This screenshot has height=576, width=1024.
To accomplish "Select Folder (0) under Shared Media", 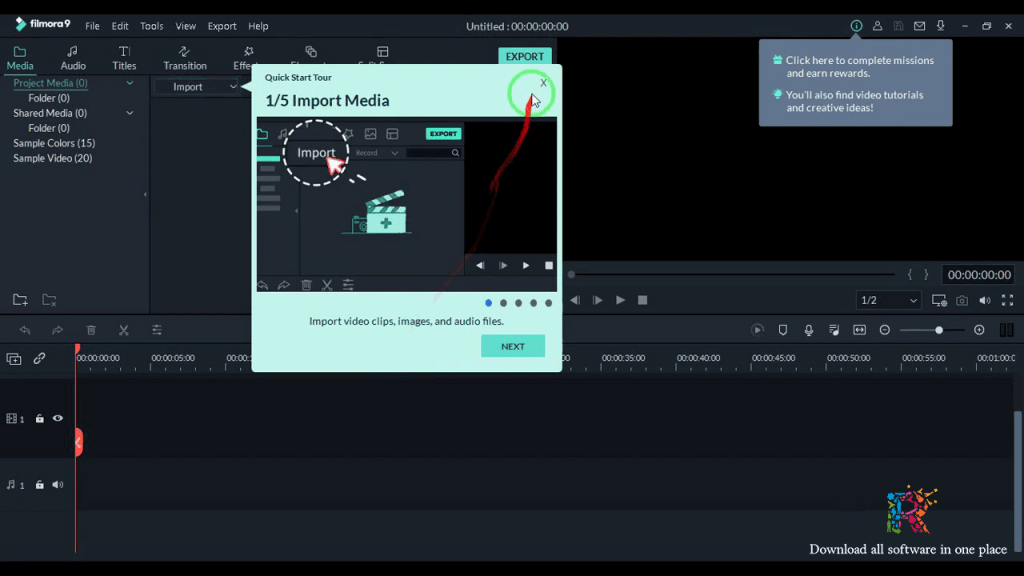I will [x=49, y=128].
